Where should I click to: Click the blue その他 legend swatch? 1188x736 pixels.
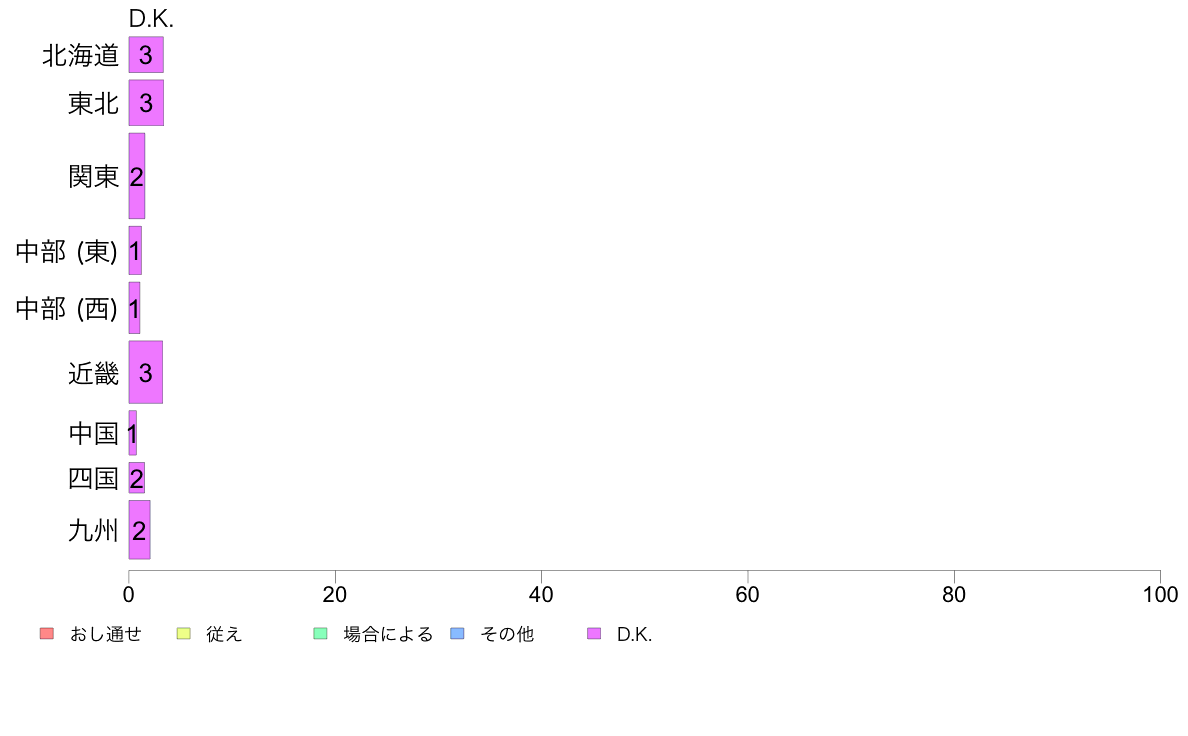point(457,634)
